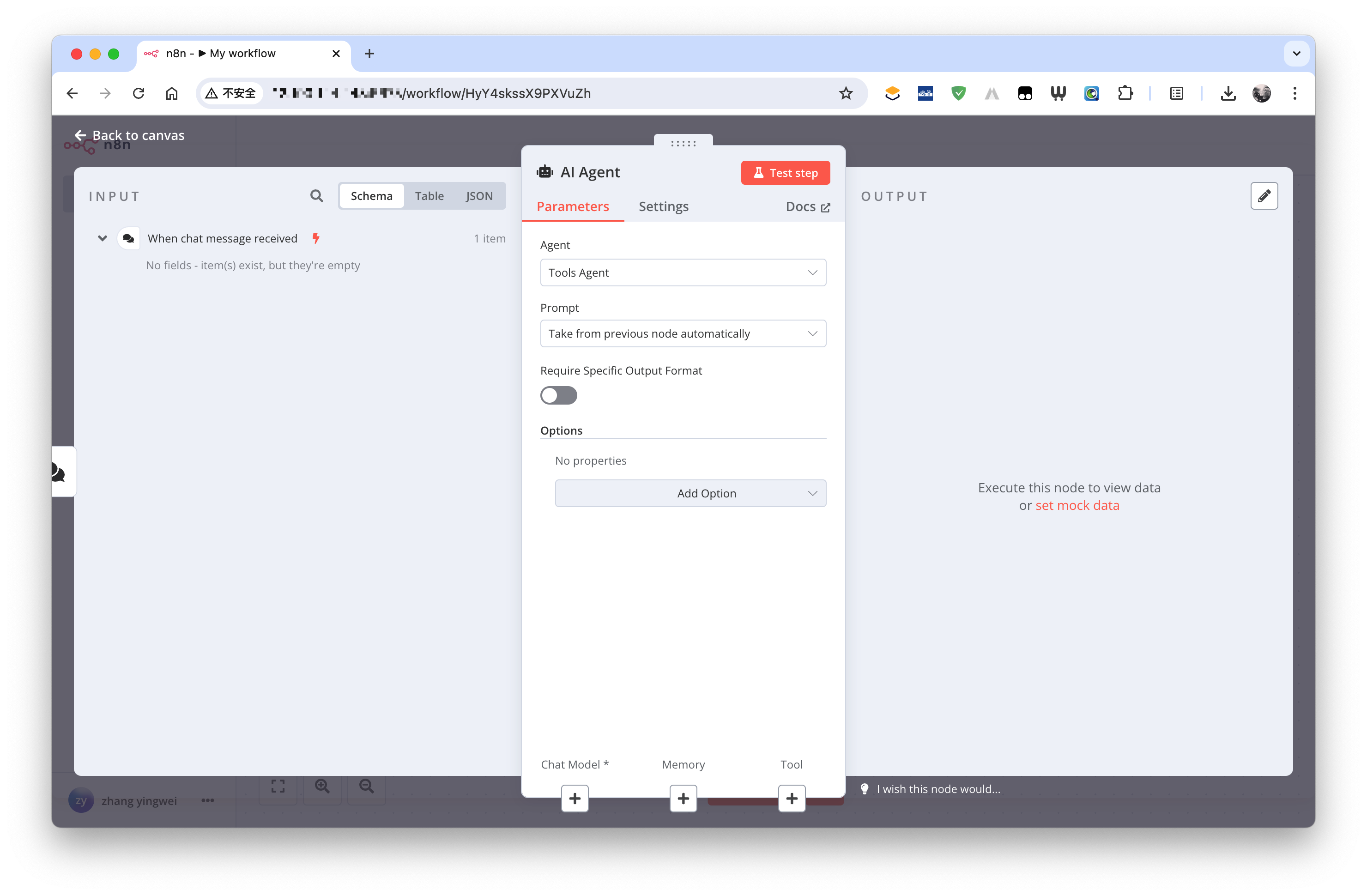
Task: Click the W extension icon
Action: [x=1059, y=93]
